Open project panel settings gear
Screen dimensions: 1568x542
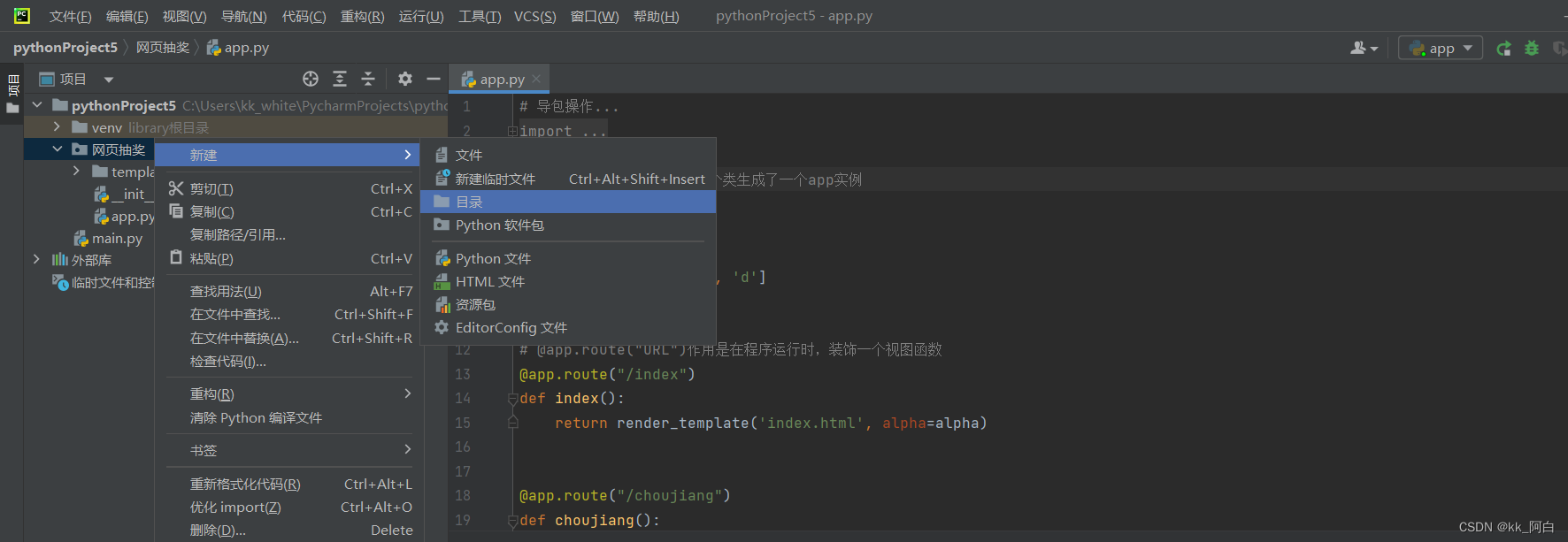click(405, 79)
